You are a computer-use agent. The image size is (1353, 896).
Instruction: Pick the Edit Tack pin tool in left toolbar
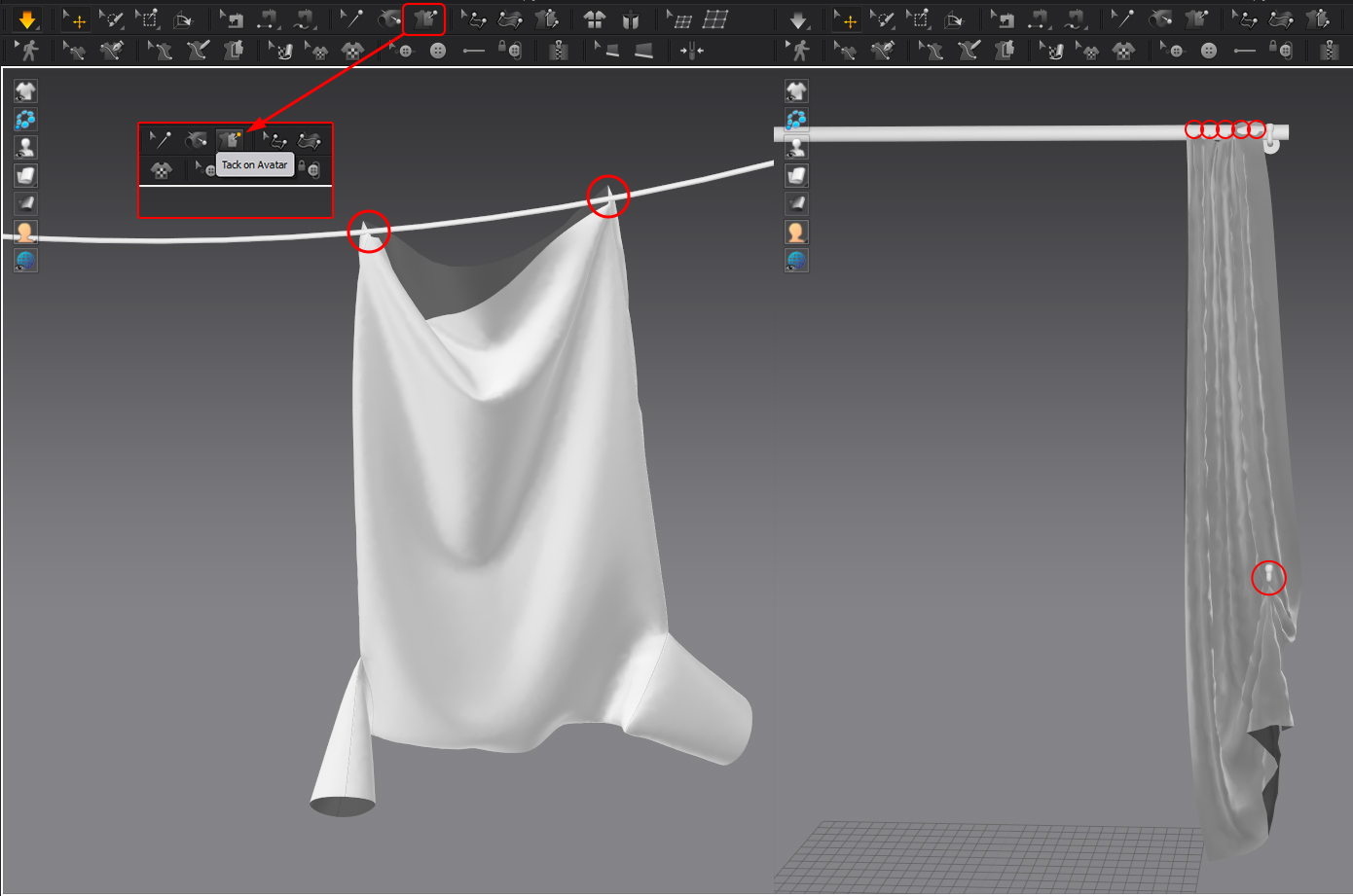point(351,18)
